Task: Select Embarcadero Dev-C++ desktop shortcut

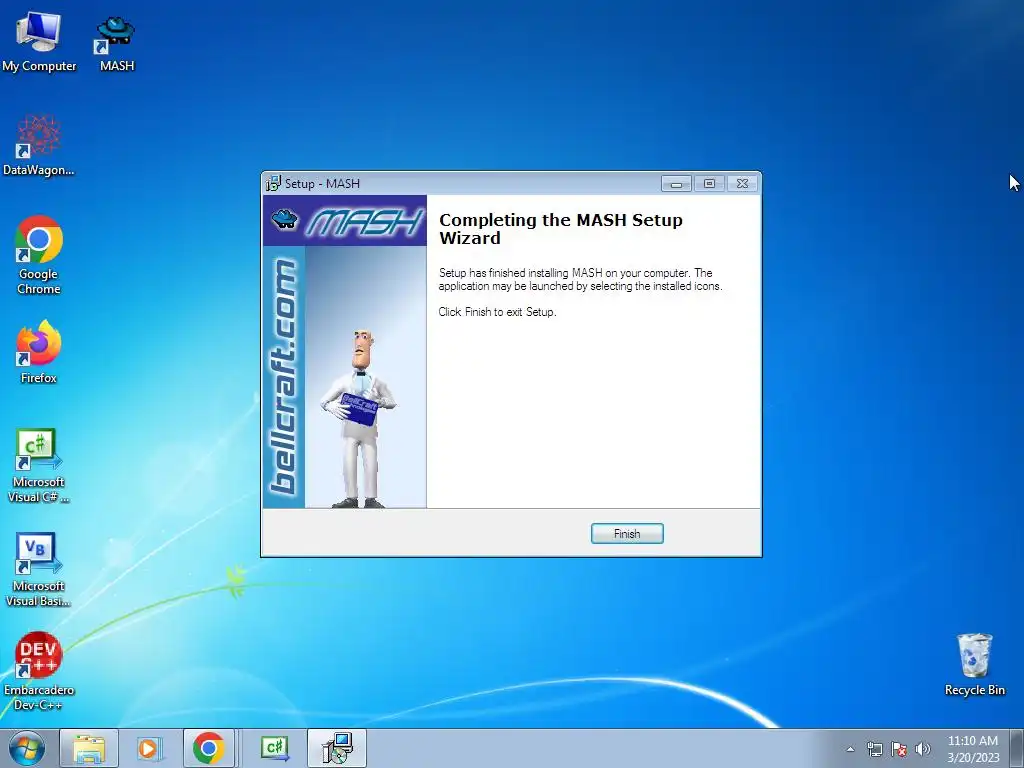Action: click(x=39, y=671)
